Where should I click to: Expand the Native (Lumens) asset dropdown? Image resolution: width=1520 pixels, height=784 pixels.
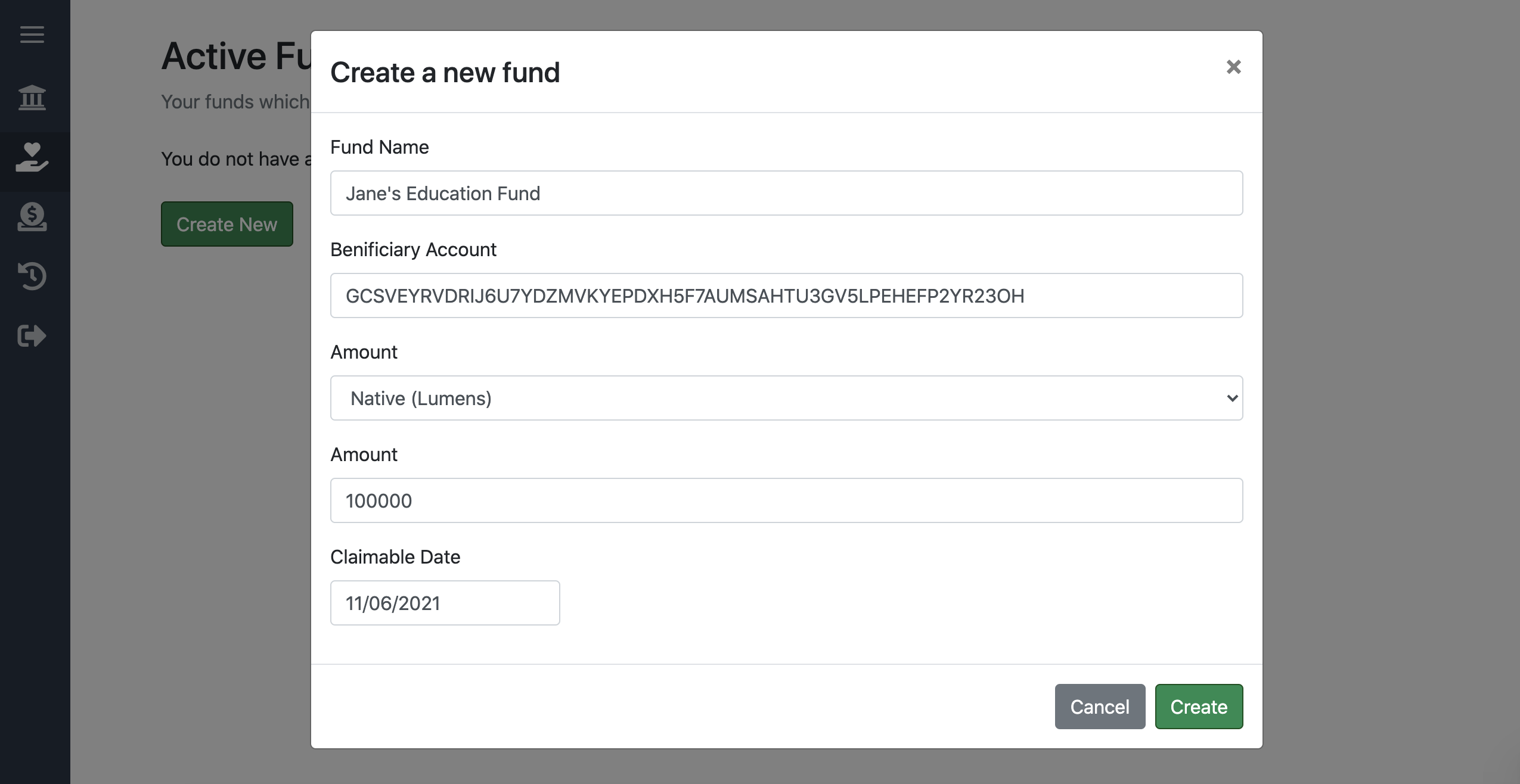click(x=786, y=398)
